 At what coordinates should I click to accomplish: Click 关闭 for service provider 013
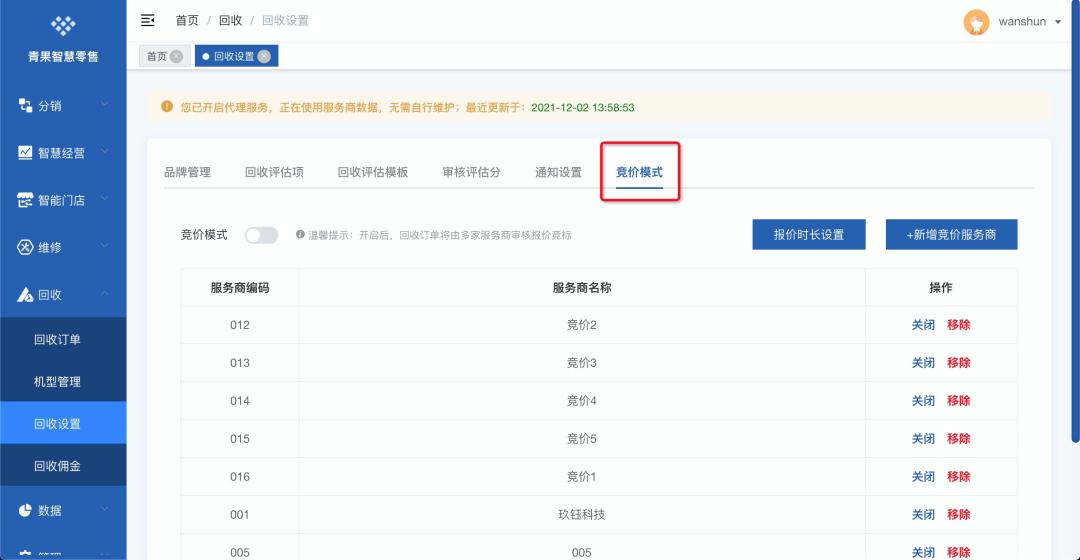(x=923, y=363)
